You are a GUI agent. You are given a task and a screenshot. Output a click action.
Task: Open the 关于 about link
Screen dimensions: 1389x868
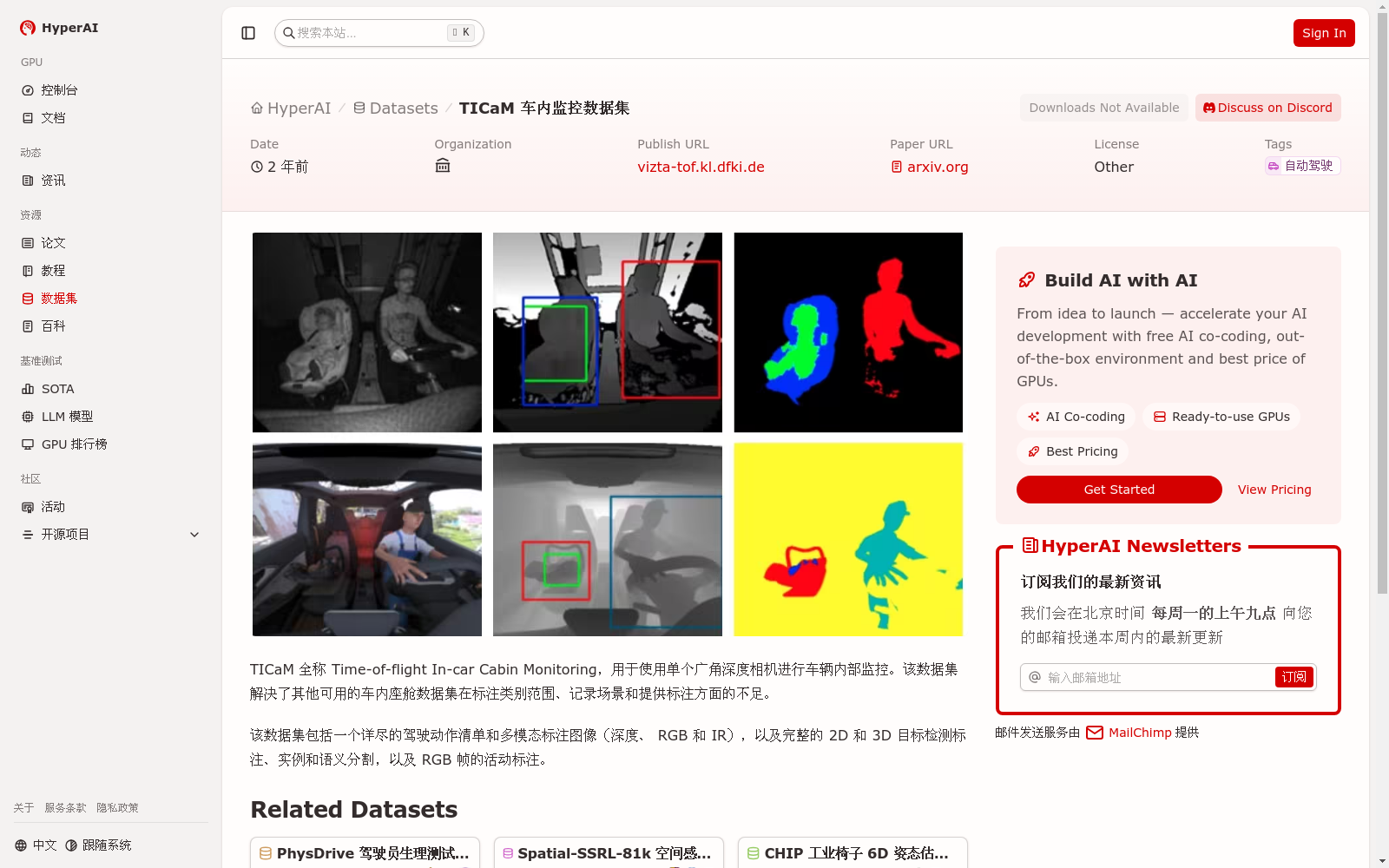[23, 808]
